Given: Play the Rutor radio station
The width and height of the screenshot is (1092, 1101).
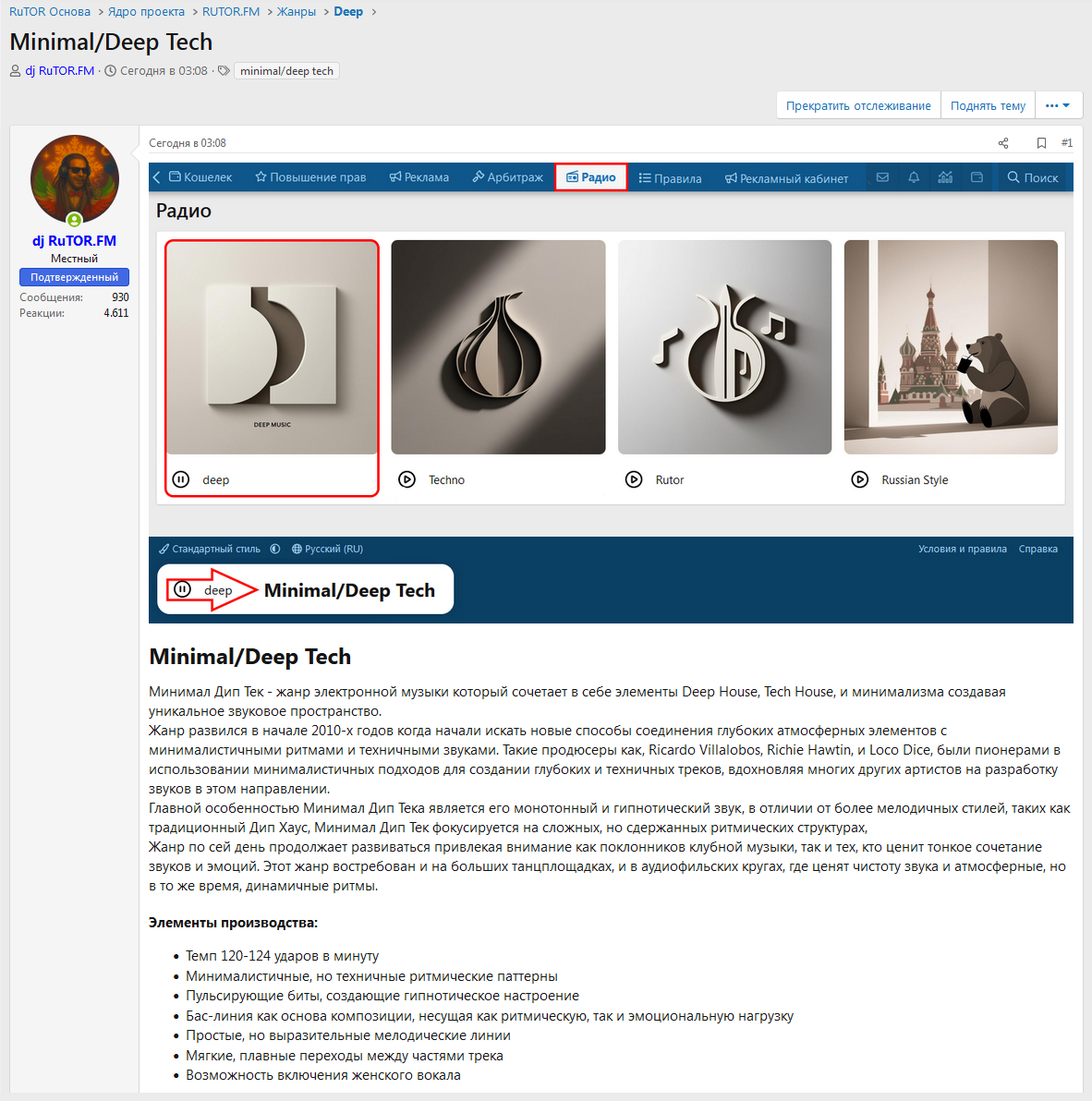Looking at the screenshot, I should 634,479.
